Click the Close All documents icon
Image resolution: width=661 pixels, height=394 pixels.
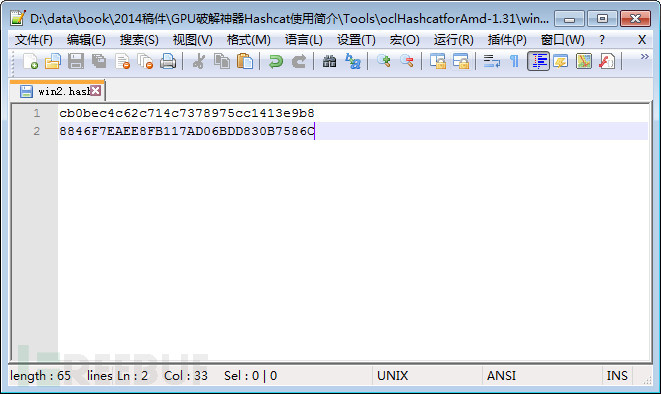[x=145, y=62]
